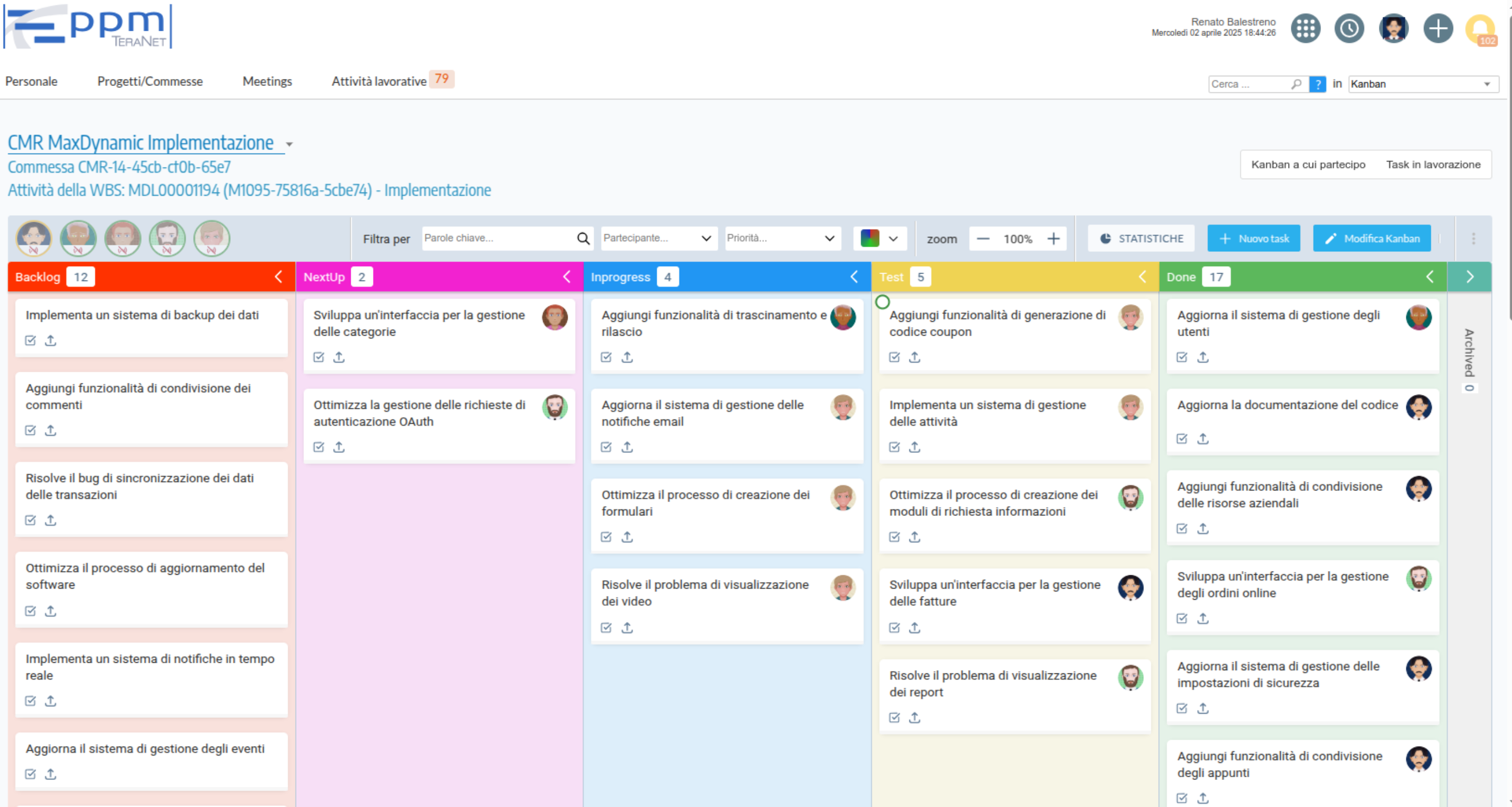Screen dimensions: 1512x807
Task: Collapse the Done column
Action: click(1430, 276)
